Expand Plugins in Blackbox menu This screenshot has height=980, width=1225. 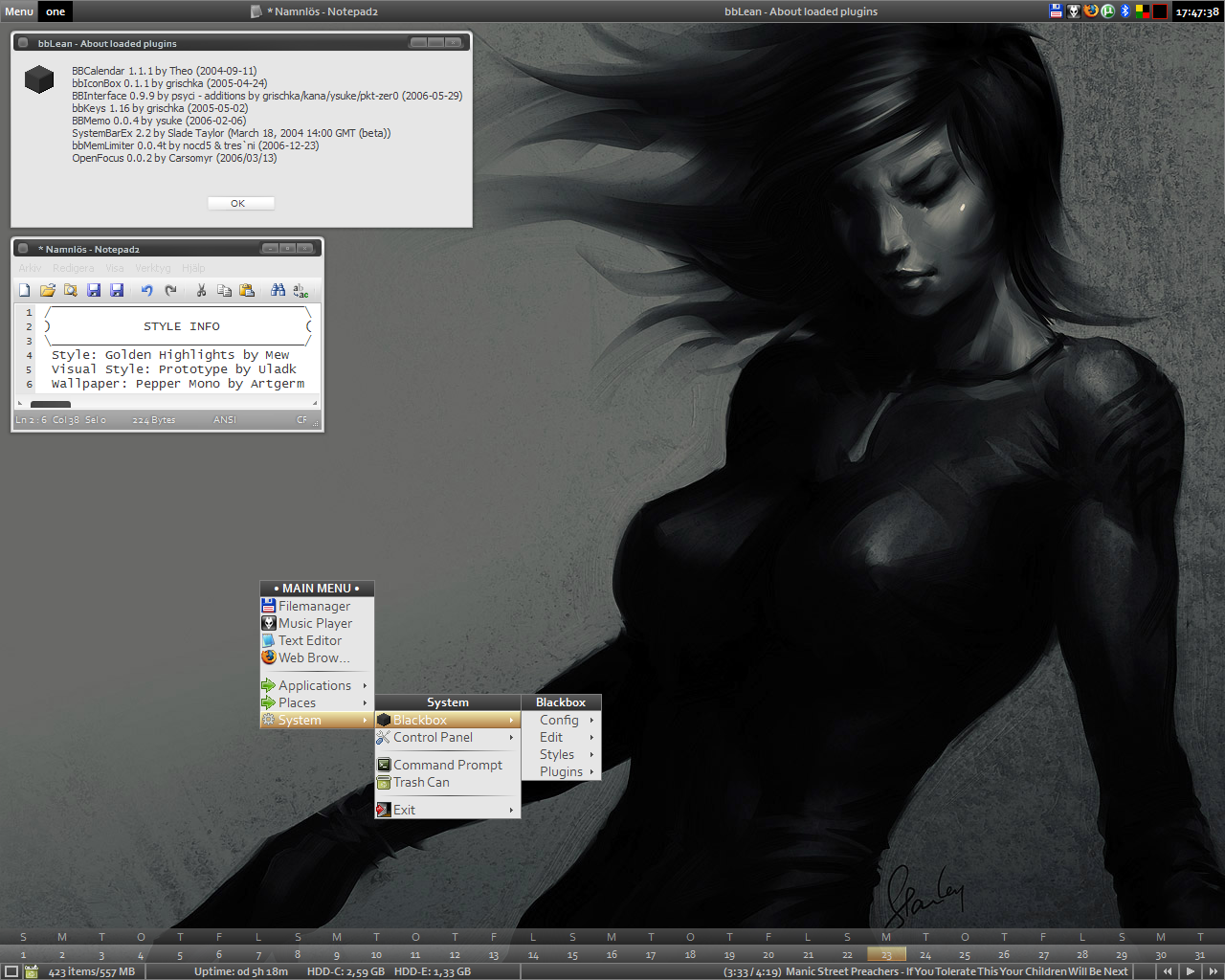[x=562, y=771]
